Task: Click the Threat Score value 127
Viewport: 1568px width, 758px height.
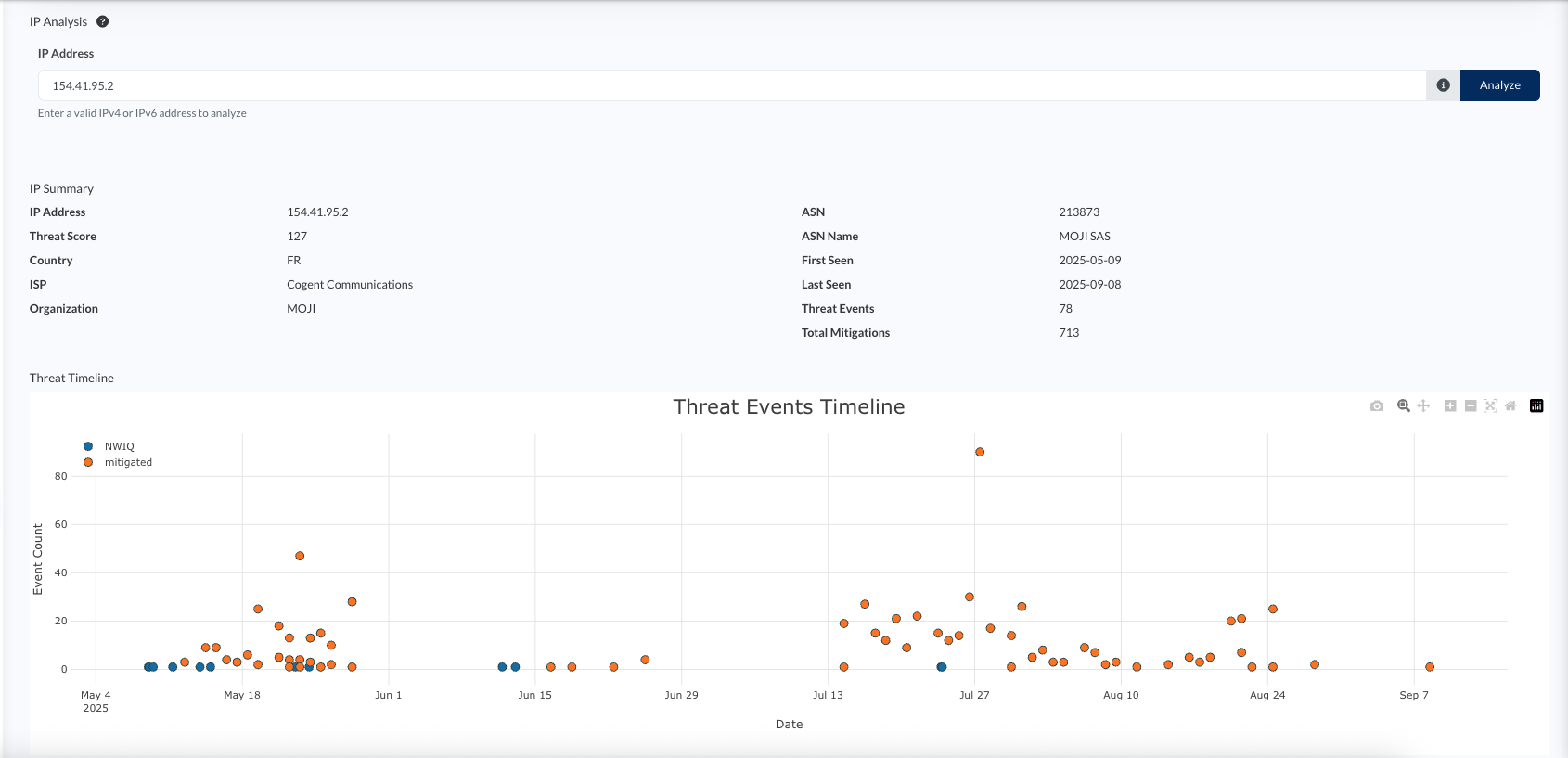Action: point(297,237)
